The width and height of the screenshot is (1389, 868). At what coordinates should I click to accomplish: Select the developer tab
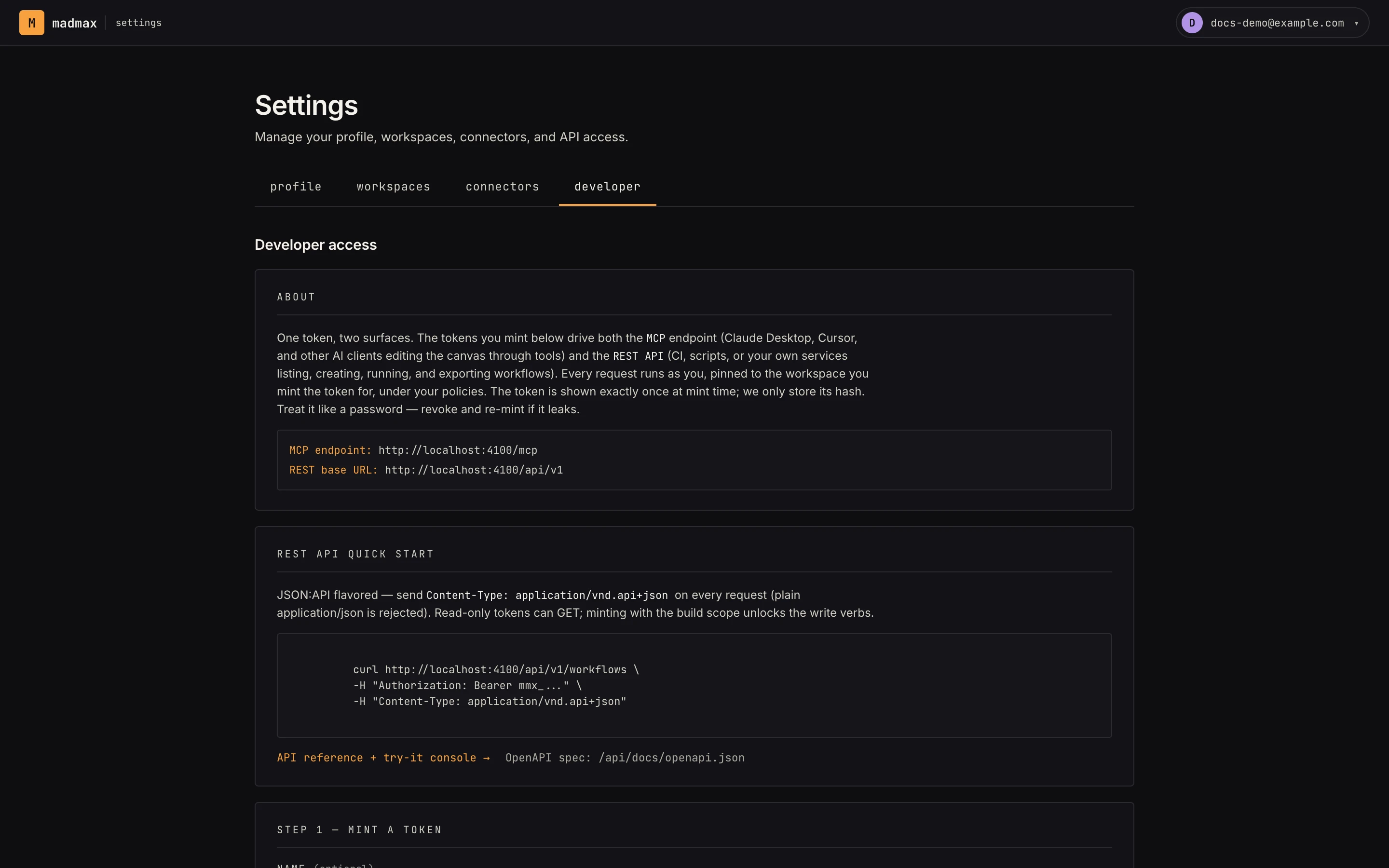607,187
